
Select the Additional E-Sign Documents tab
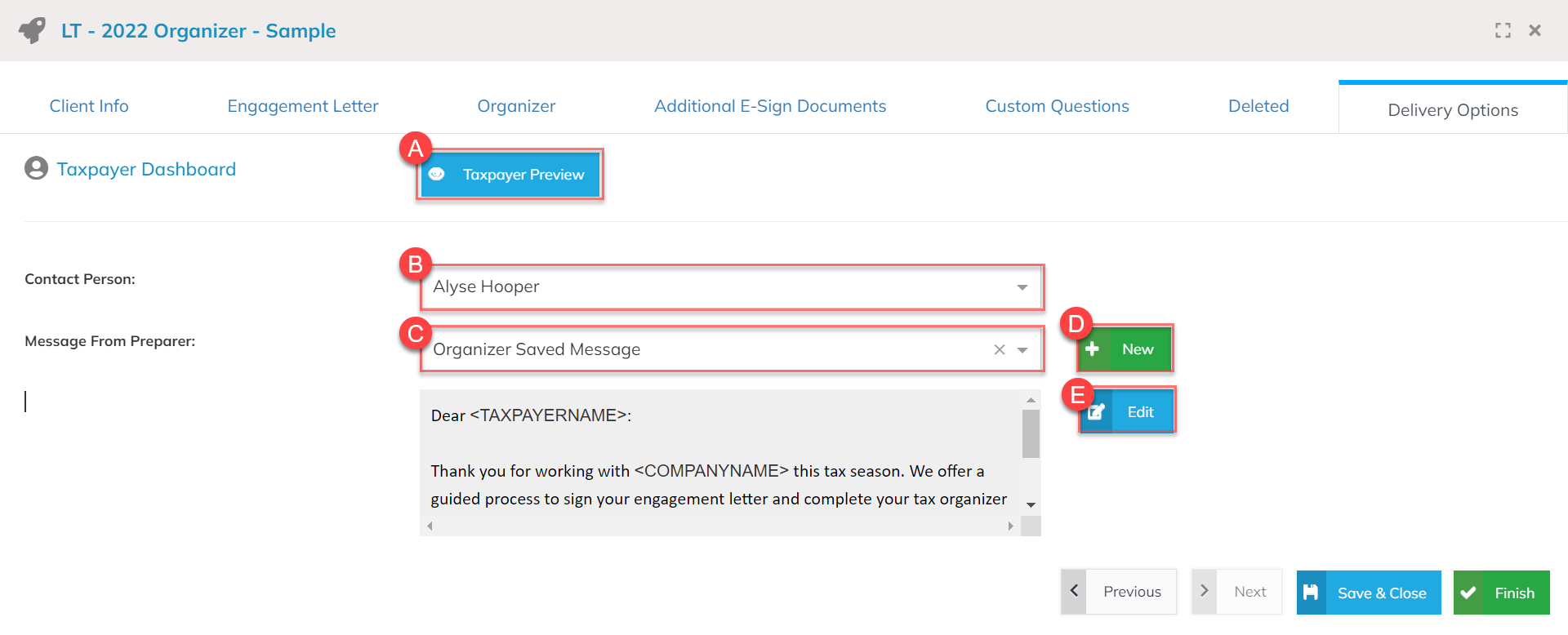[x=769, y=106]
